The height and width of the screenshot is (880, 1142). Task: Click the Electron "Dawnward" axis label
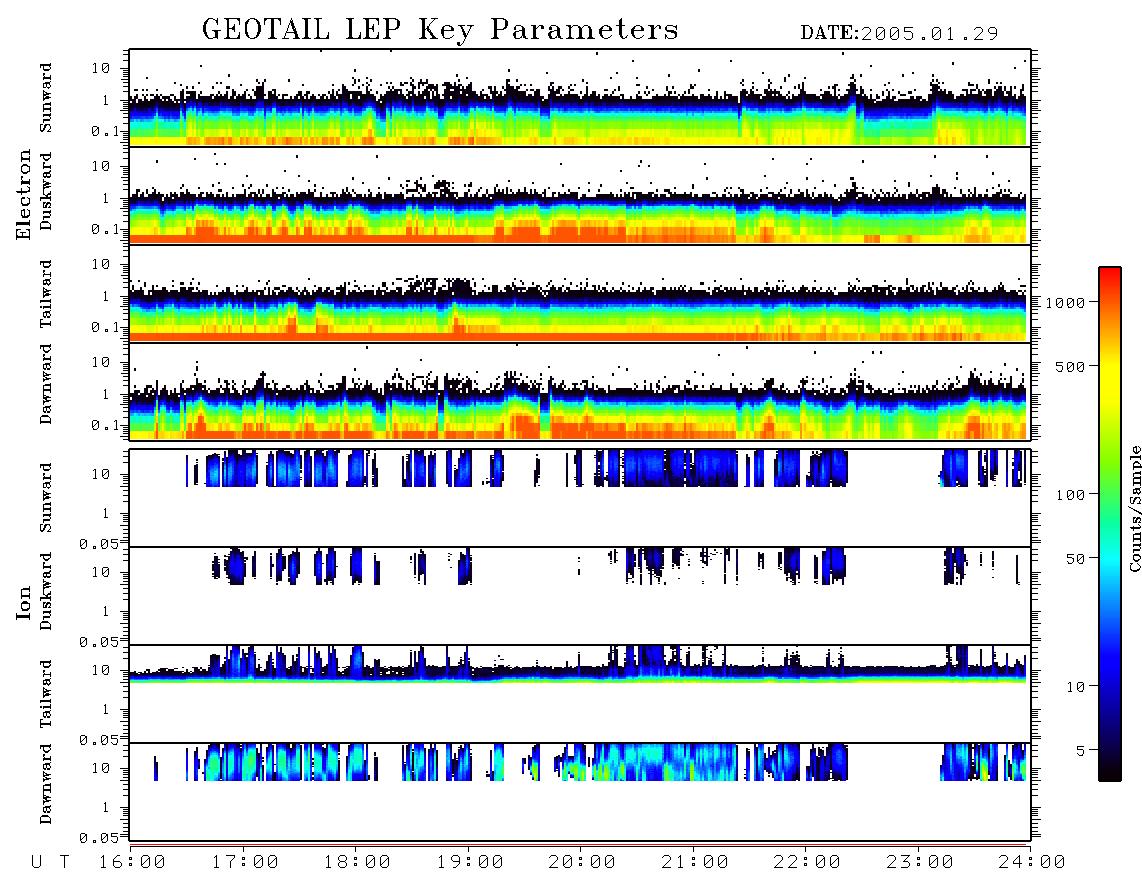click(46, 384)
